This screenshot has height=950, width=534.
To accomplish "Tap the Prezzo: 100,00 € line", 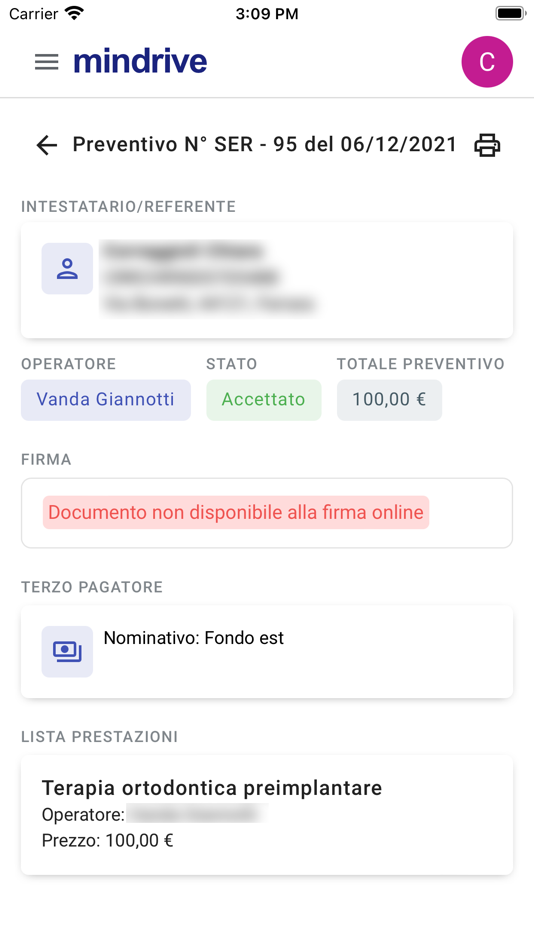I will pos(107,841).
